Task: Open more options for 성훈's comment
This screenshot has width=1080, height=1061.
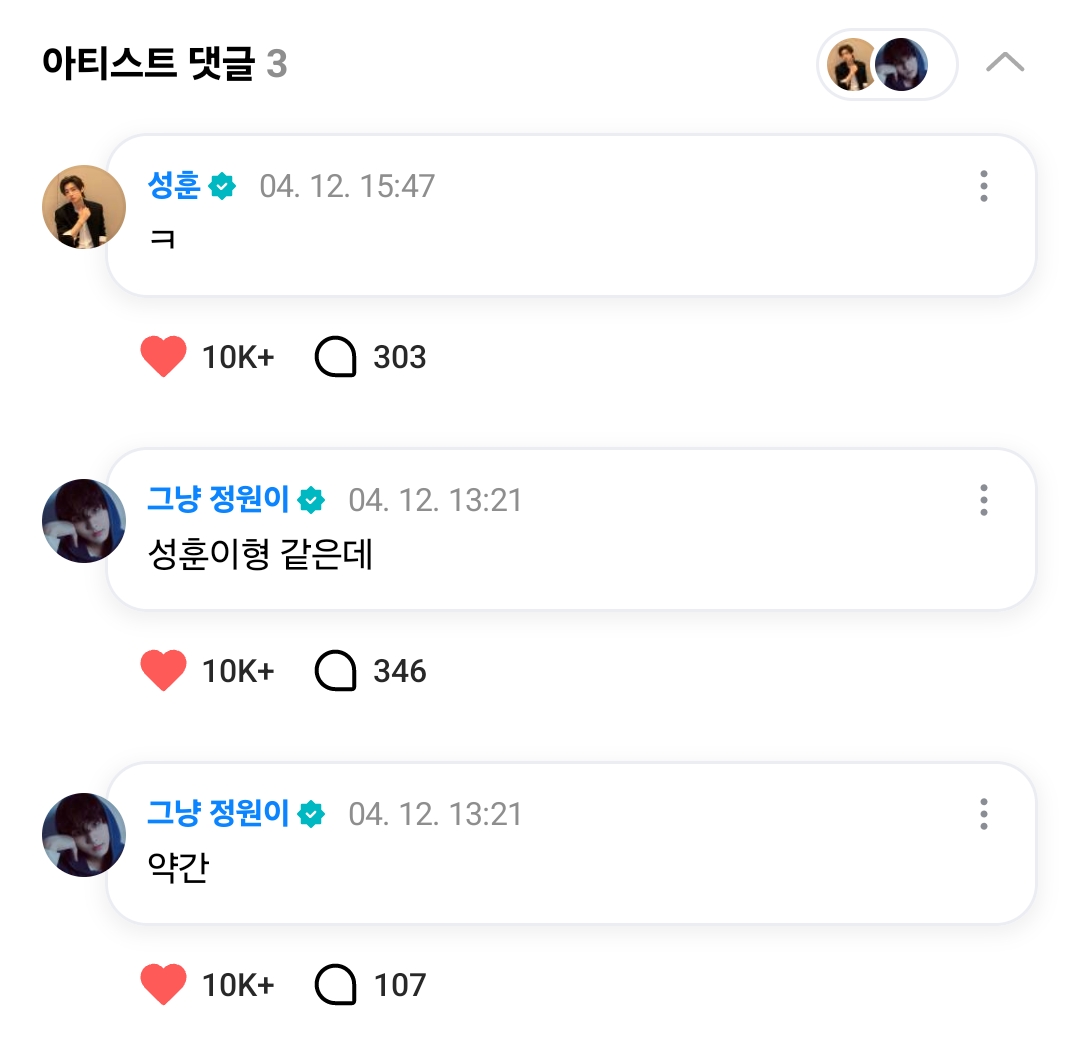Action: (x=984, y=186)
